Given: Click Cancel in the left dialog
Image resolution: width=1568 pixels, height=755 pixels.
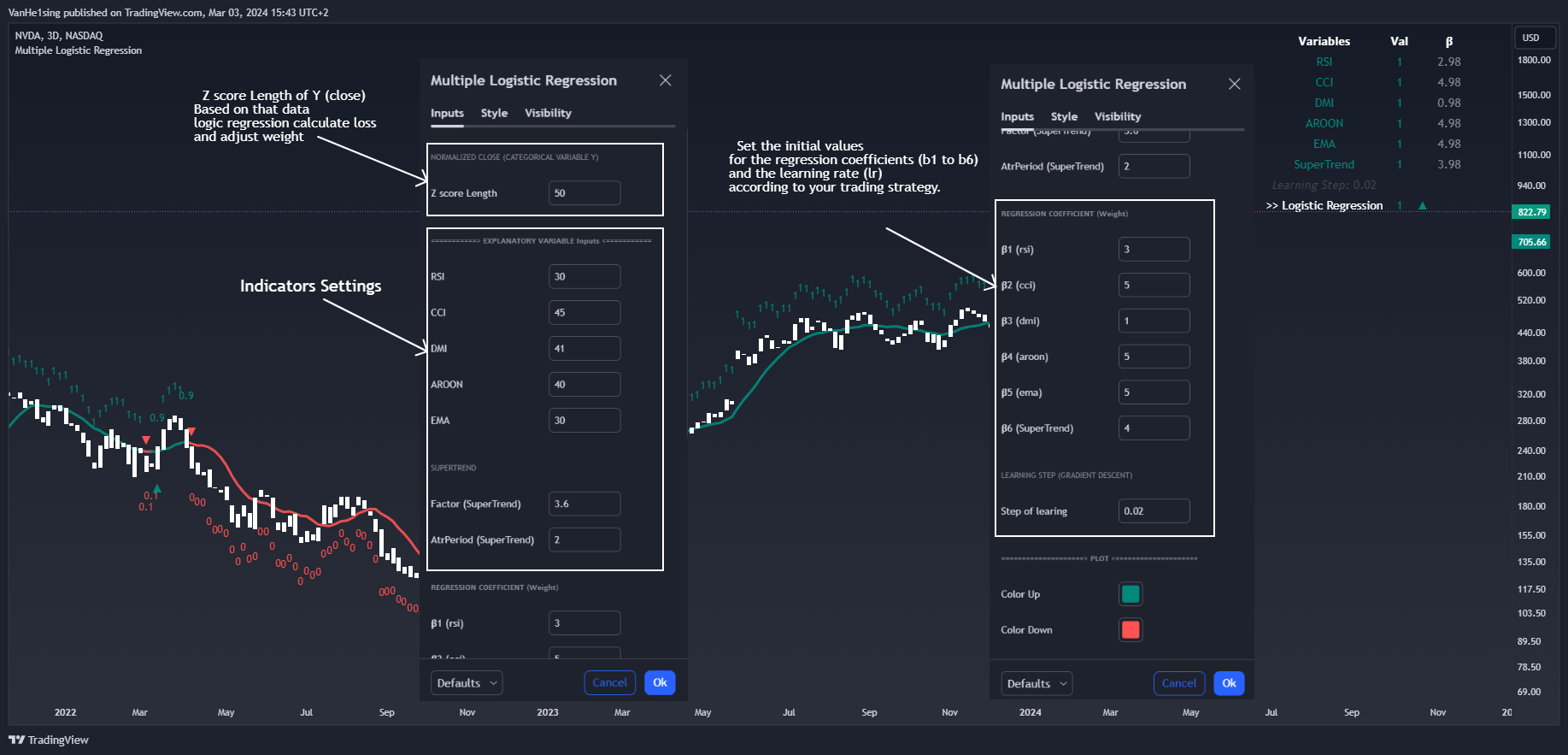Looking at the screenshot, I should coord(609,682).
